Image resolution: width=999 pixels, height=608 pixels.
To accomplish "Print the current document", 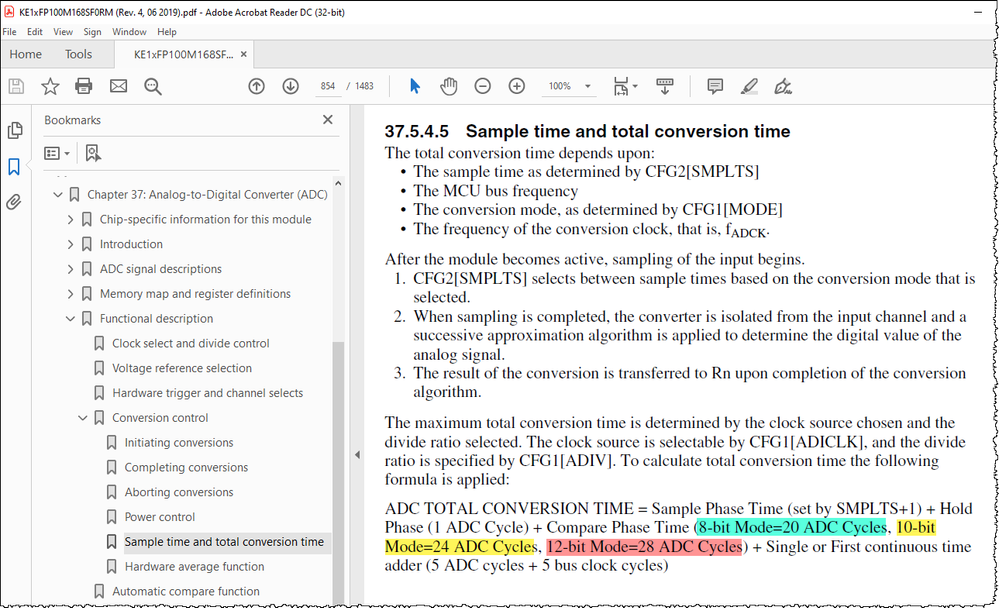I will (x=84, y=86).
